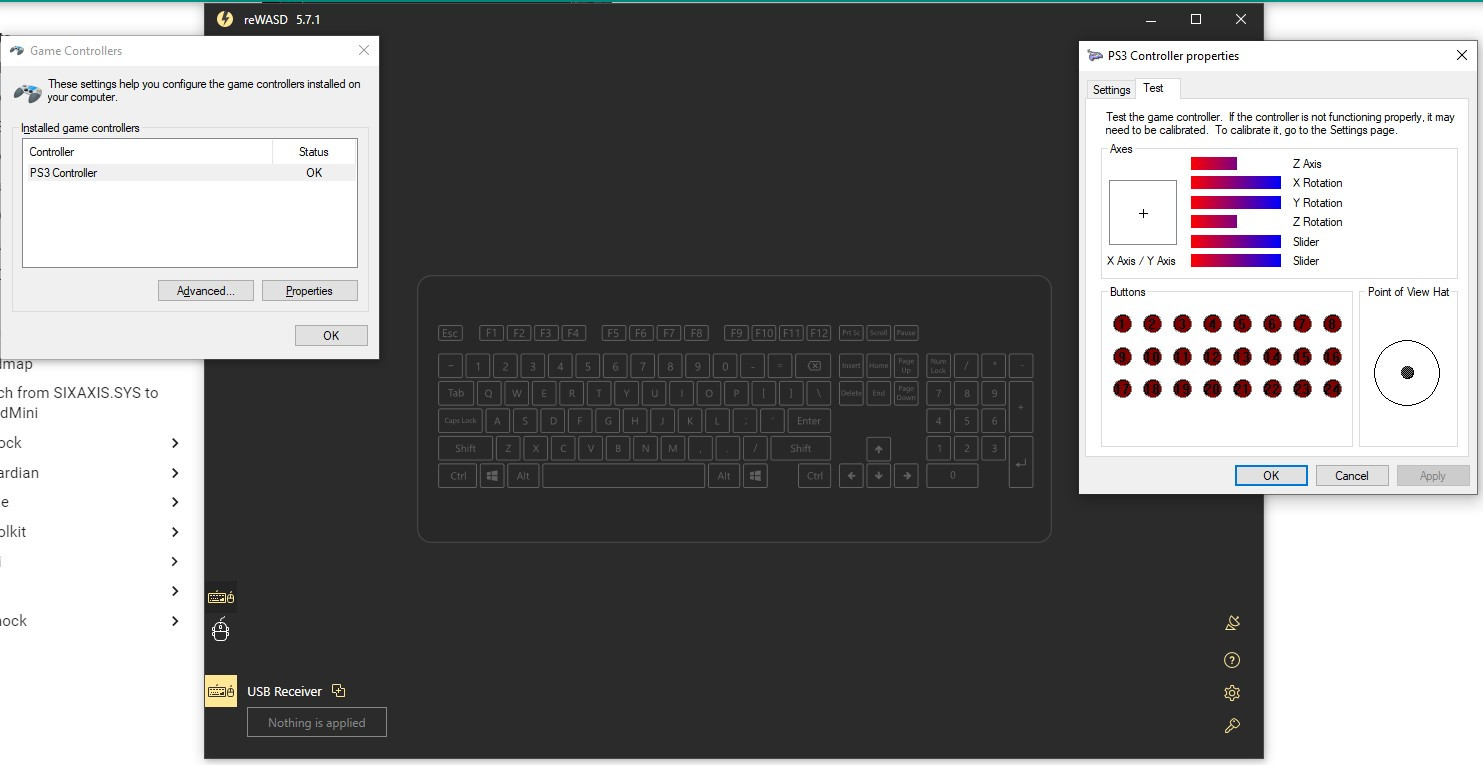Click the X Axis / Y Axis crosshair box
This screenshot has width=1483, height=765.
click(x=1143, y=213)
